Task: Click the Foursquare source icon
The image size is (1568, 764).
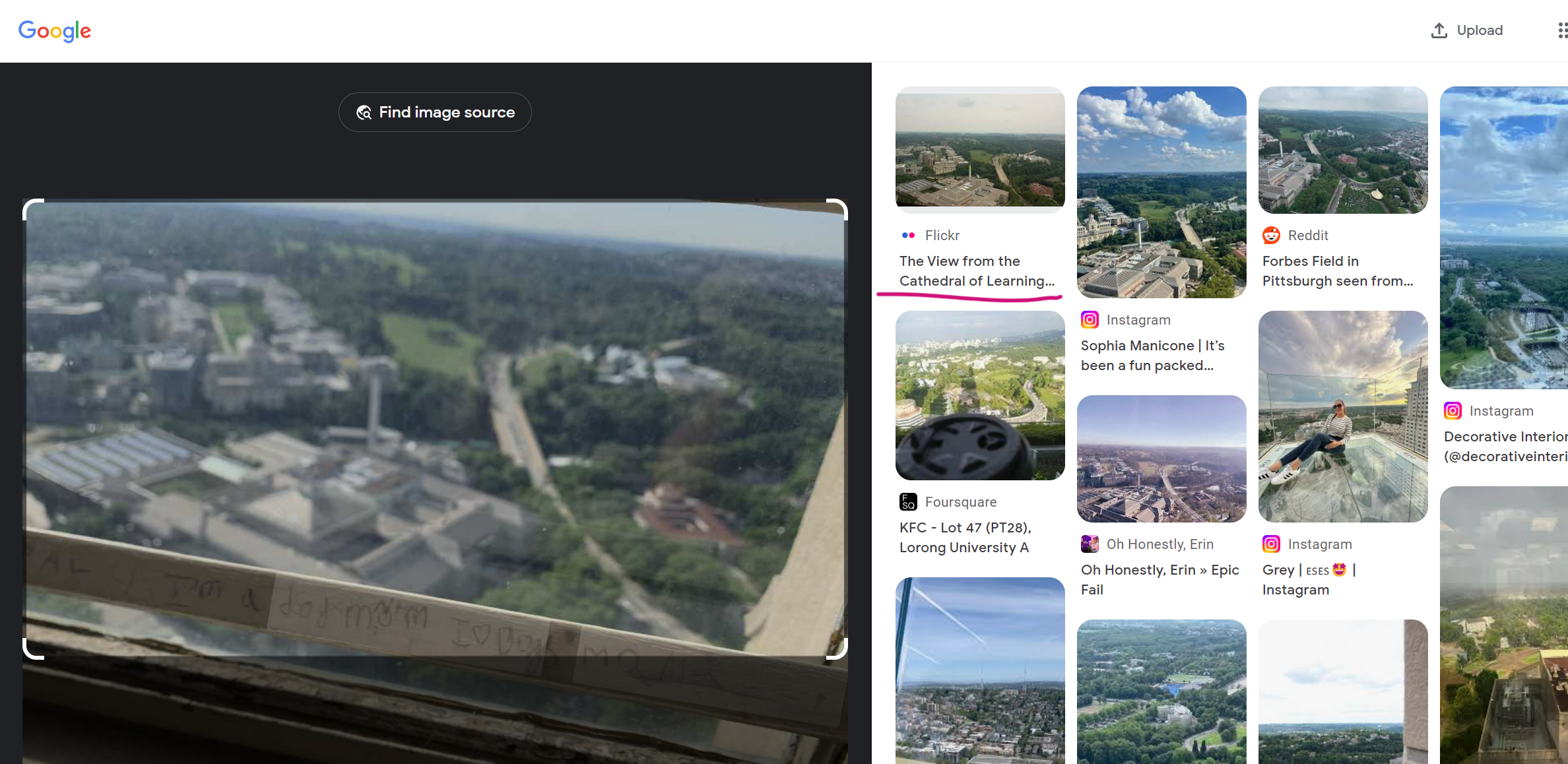Action: click(908, 502)
